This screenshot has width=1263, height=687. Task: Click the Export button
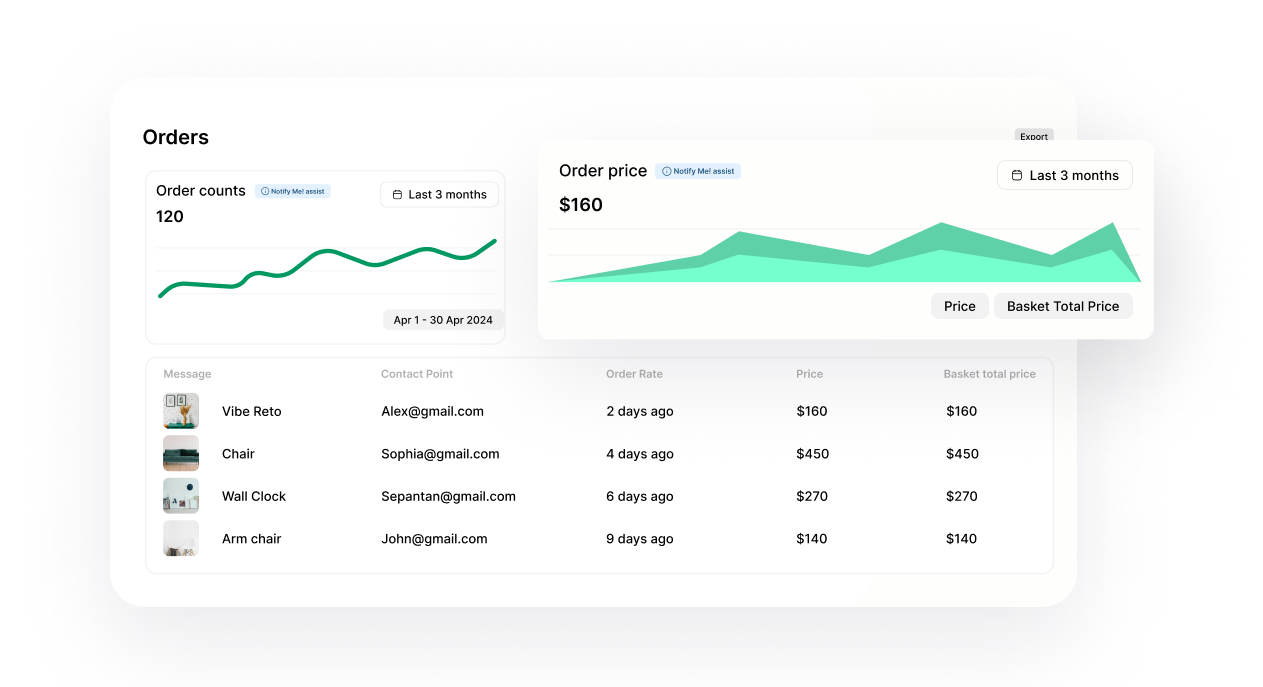1034,136
